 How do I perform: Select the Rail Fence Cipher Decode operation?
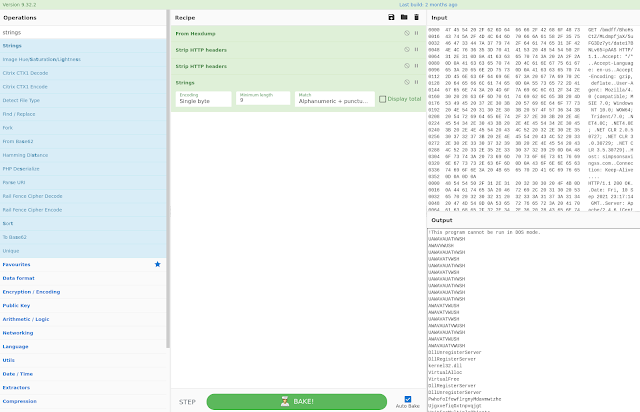tap(83, 196)
